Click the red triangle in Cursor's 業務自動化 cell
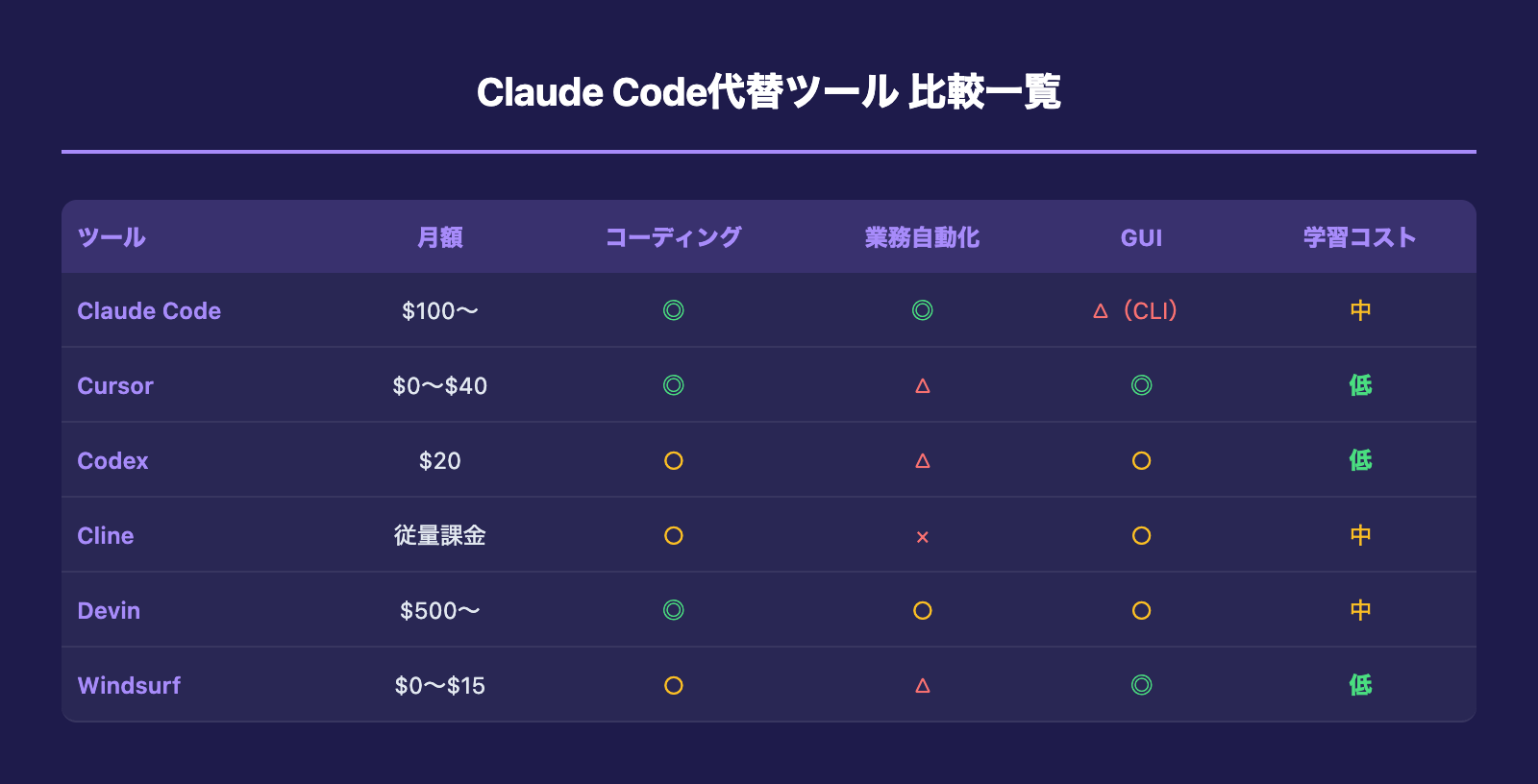 pyautogui.click(x=923, y=386)
